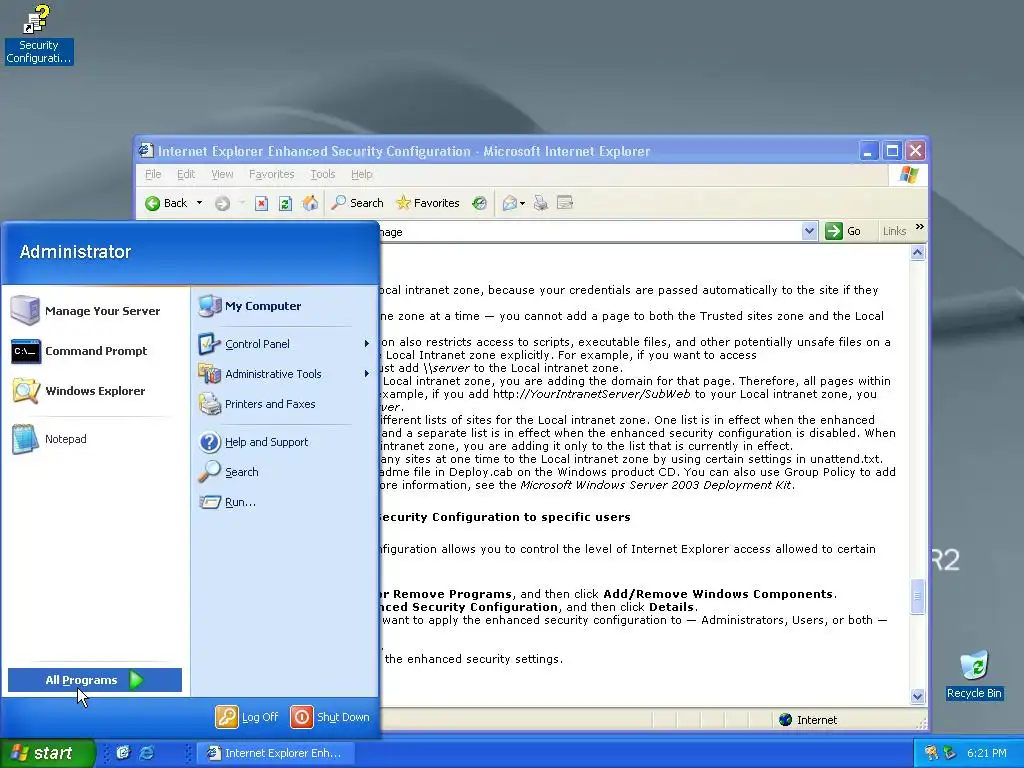Screen dimensions: 1024x768
Task: Click the Edit page icon in IE toolbar
Action: [x=565, y=203]
